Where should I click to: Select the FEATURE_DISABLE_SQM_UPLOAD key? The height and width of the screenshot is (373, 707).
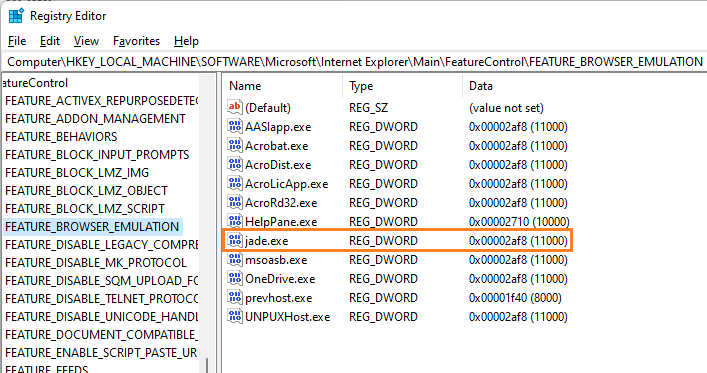tap(101, 281)
